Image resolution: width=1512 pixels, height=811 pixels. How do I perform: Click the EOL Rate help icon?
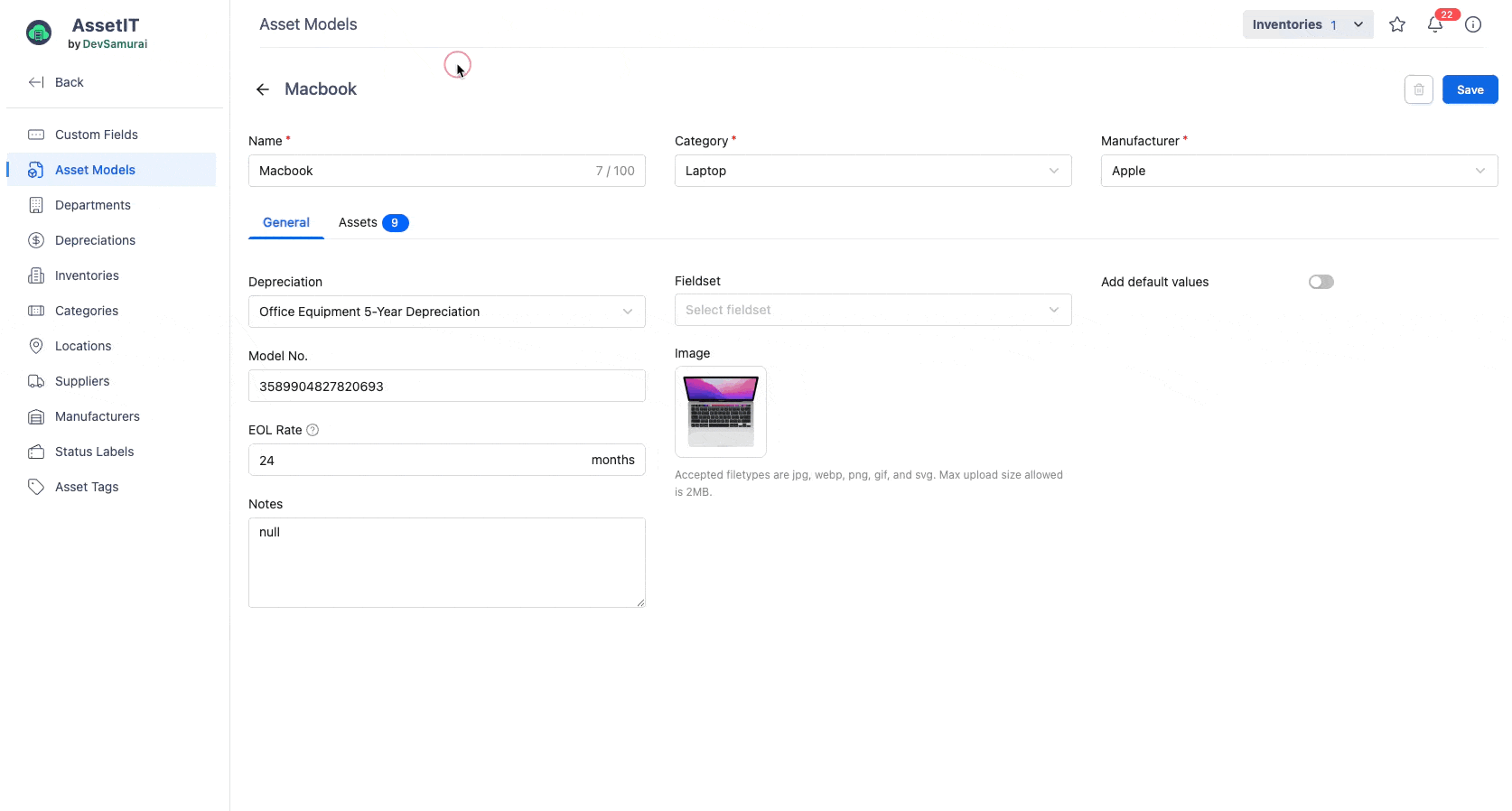313,430
